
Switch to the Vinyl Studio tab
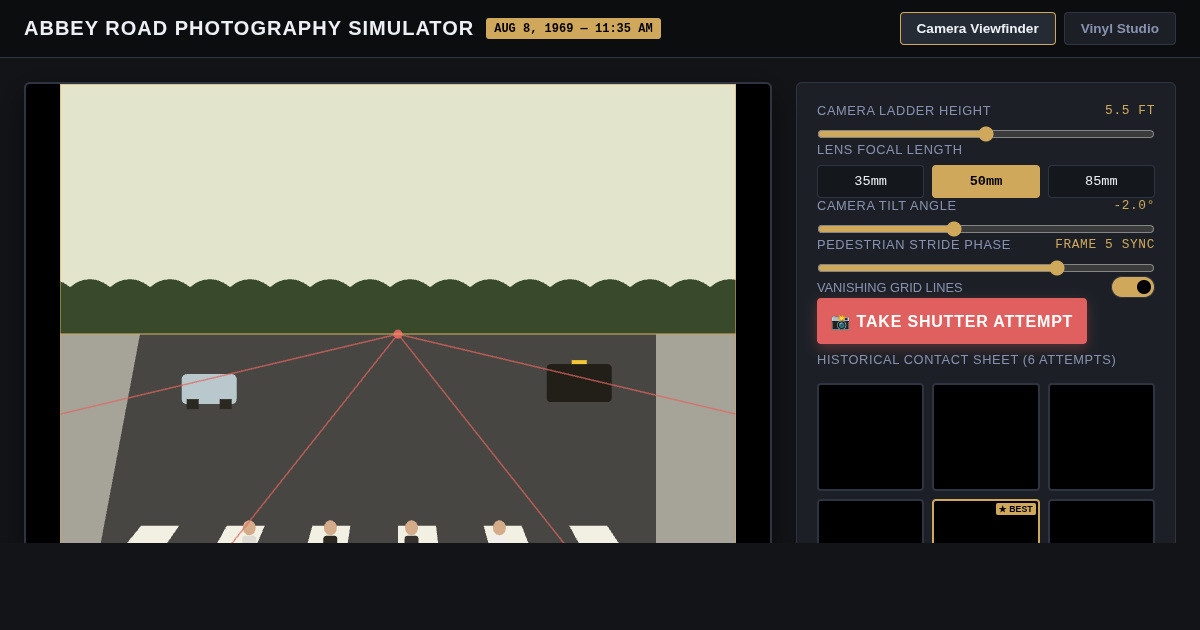[1120, 28]
